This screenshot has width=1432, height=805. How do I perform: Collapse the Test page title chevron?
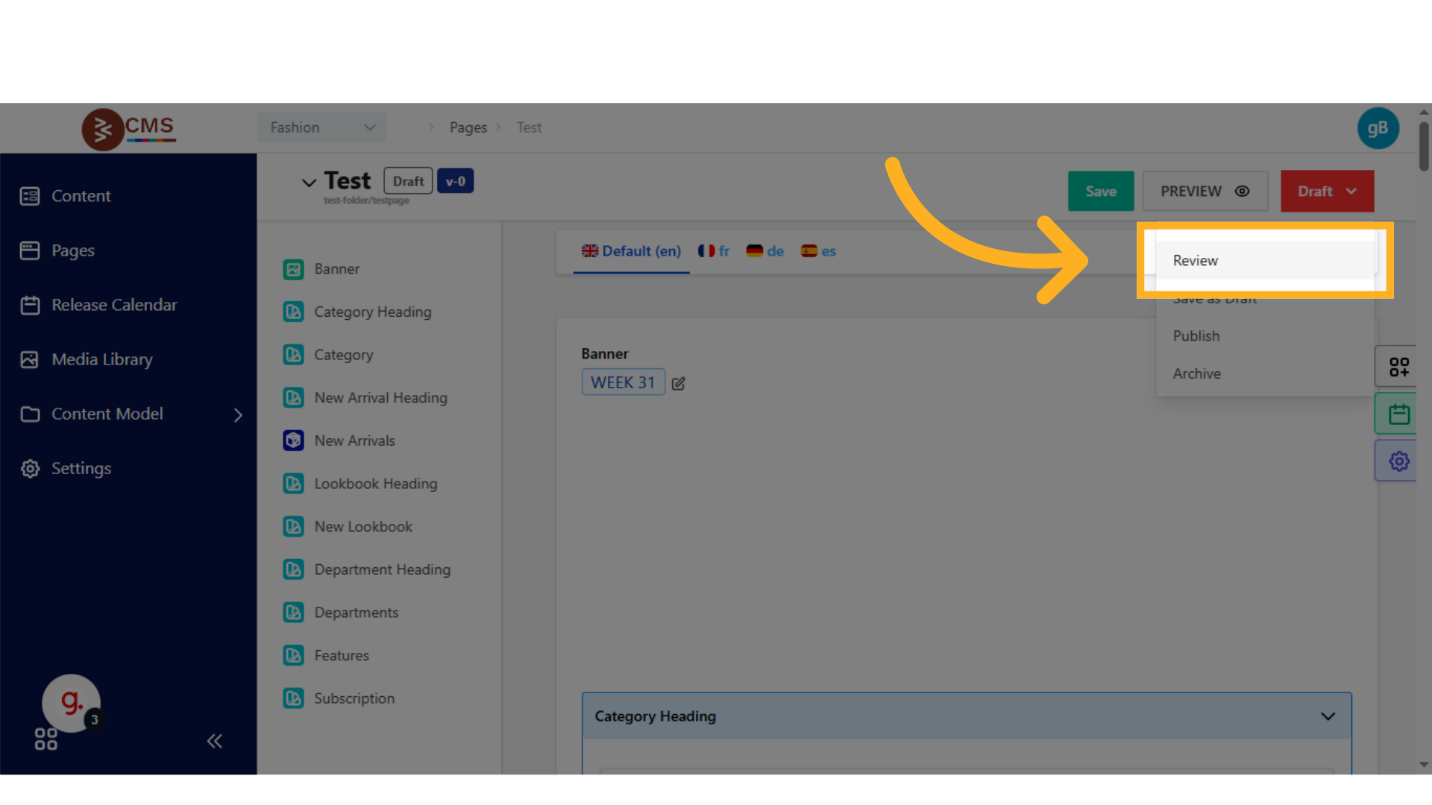tap(309, 182)
